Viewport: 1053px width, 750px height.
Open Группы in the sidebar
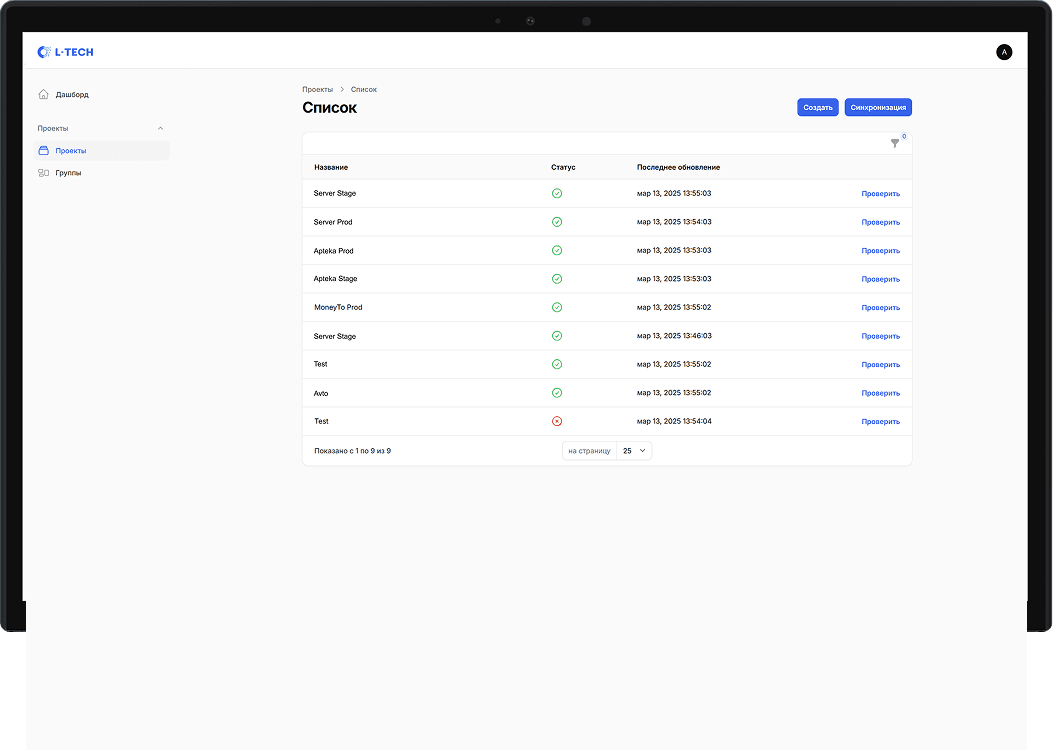68,173
